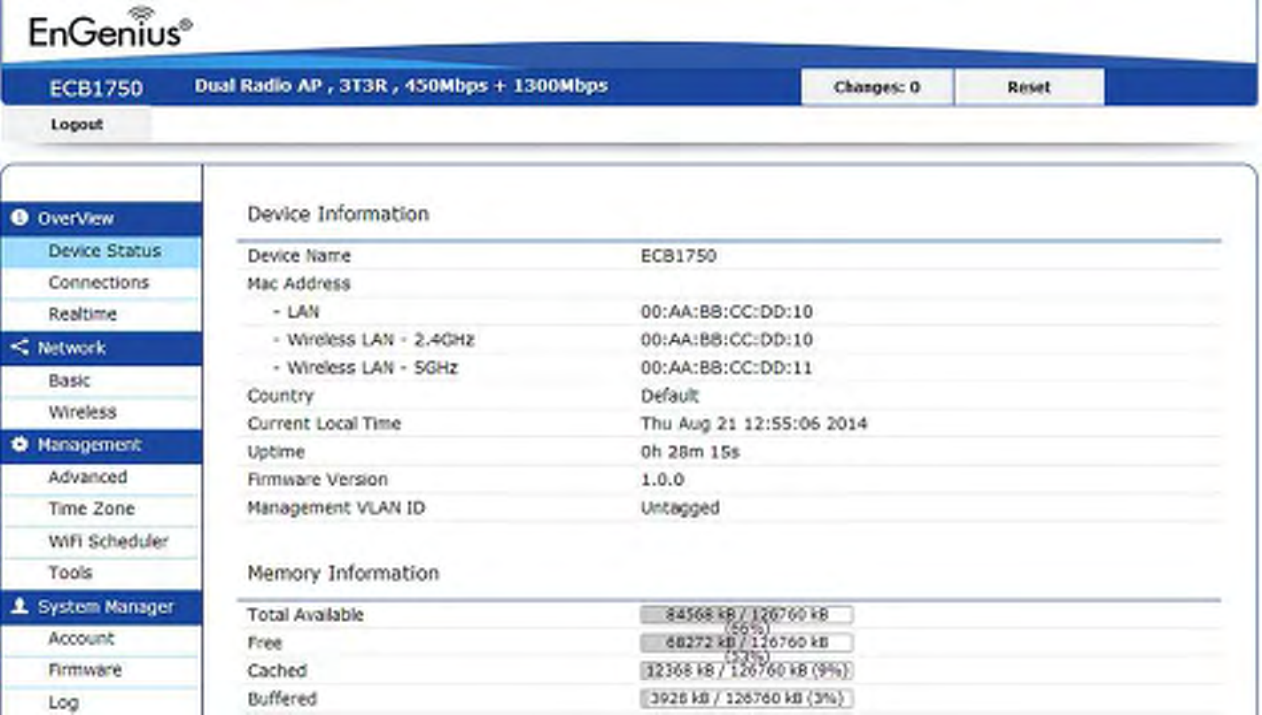Click the Changes: 0 button
The height and width of the screenshot is (715, 1262).
click(877, 87)
